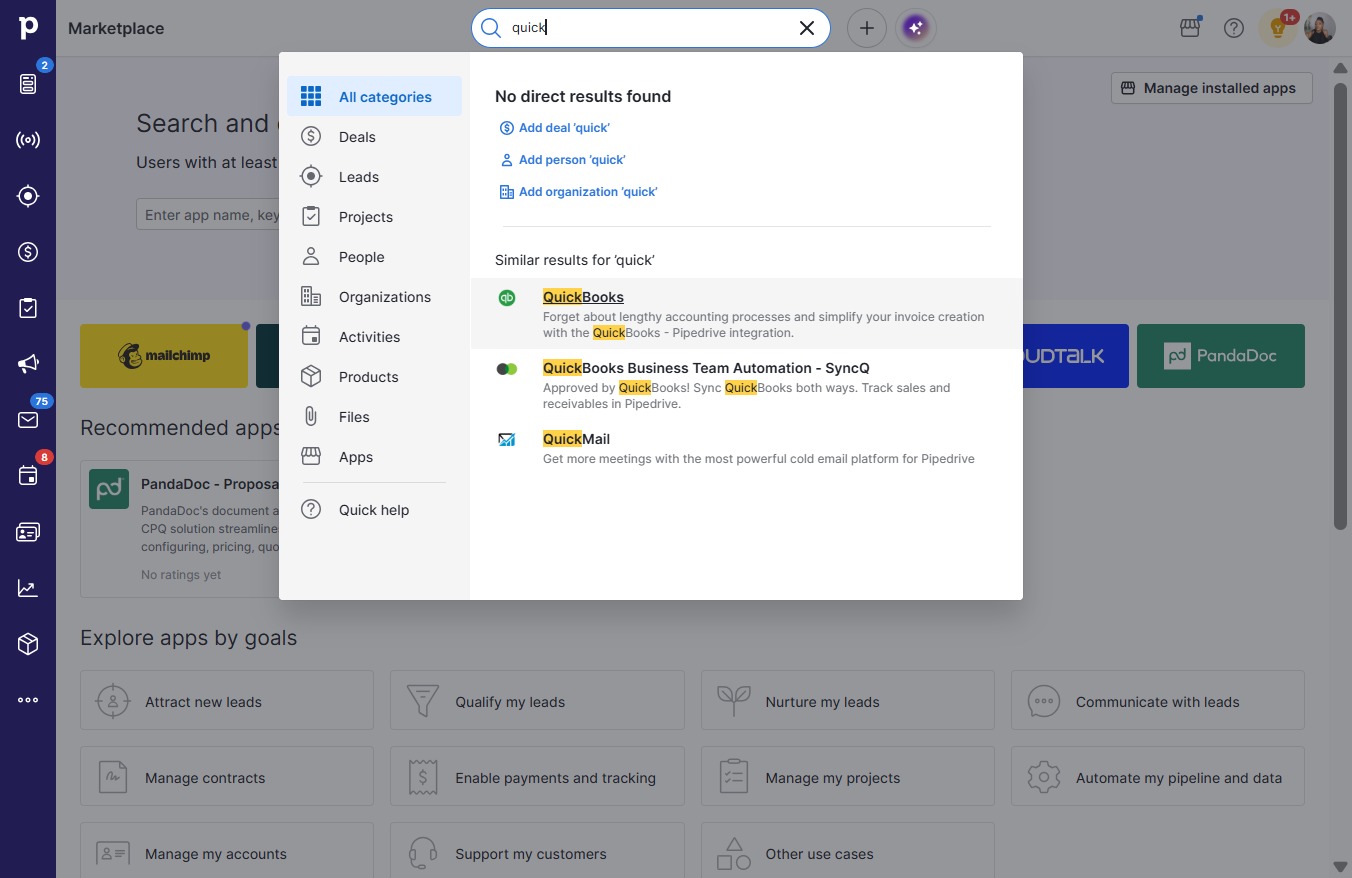Screen dimensions: 1352x878
Task: Filter search results by Products
Action: point(374,377)
